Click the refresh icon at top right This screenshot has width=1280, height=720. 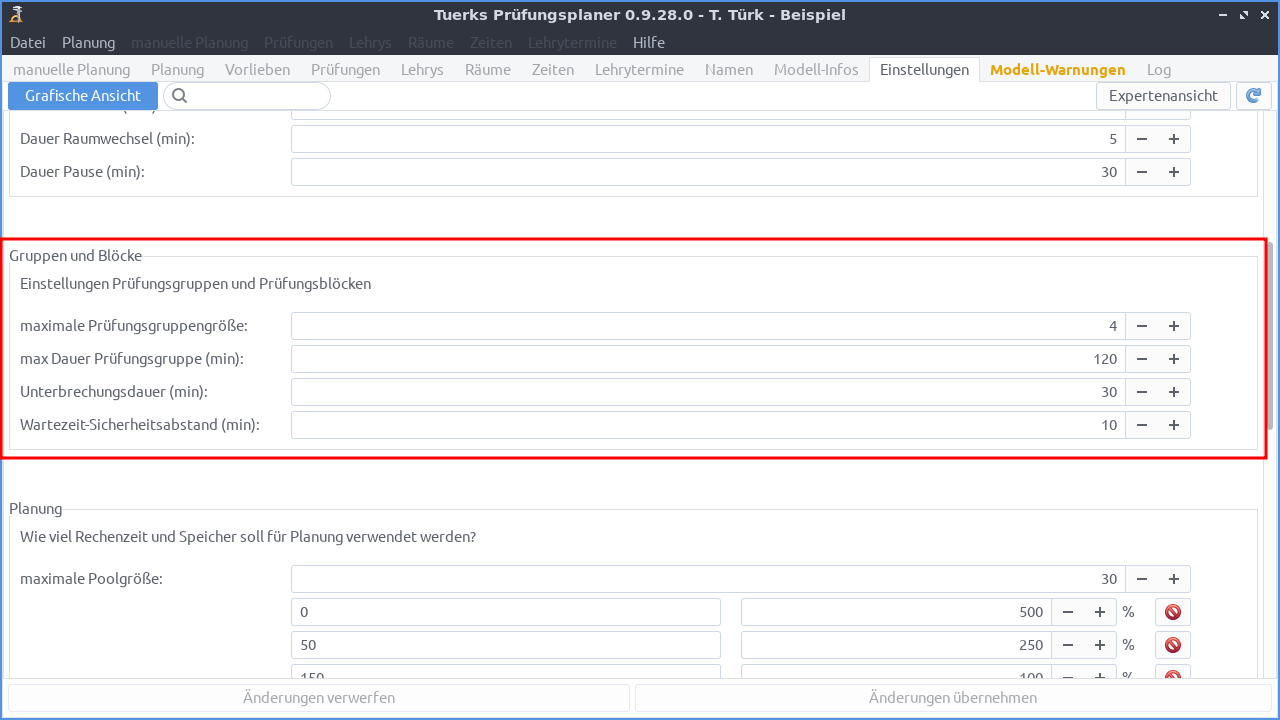tap(1253, 95)
